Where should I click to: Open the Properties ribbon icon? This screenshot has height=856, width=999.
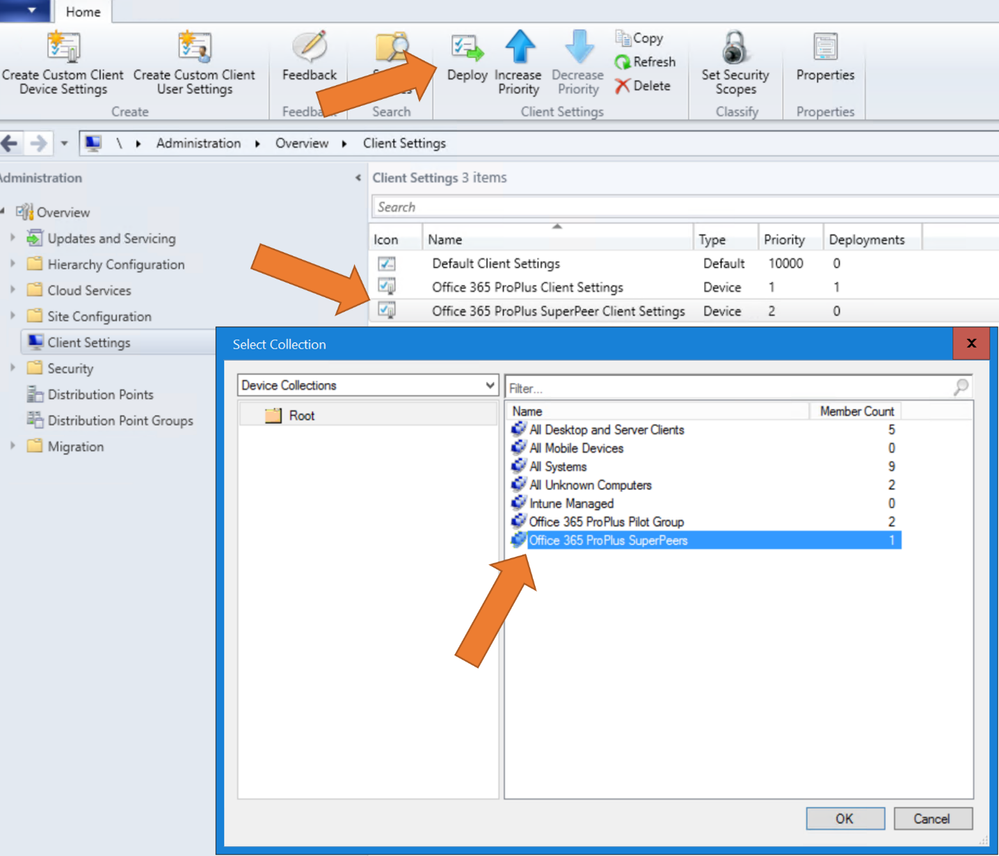[x=825, y=47]
